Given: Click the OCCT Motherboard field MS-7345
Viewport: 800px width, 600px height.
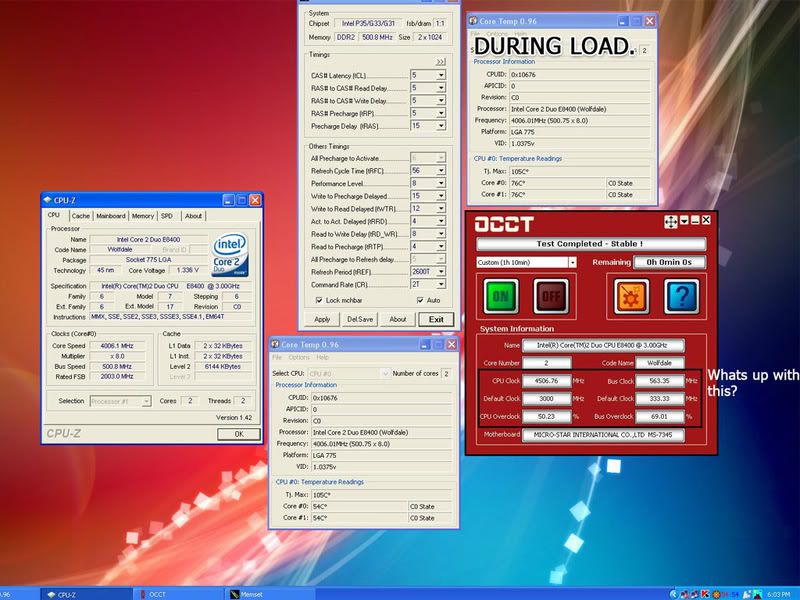Looking at the screenshot, I should click(x=603, y=435).
